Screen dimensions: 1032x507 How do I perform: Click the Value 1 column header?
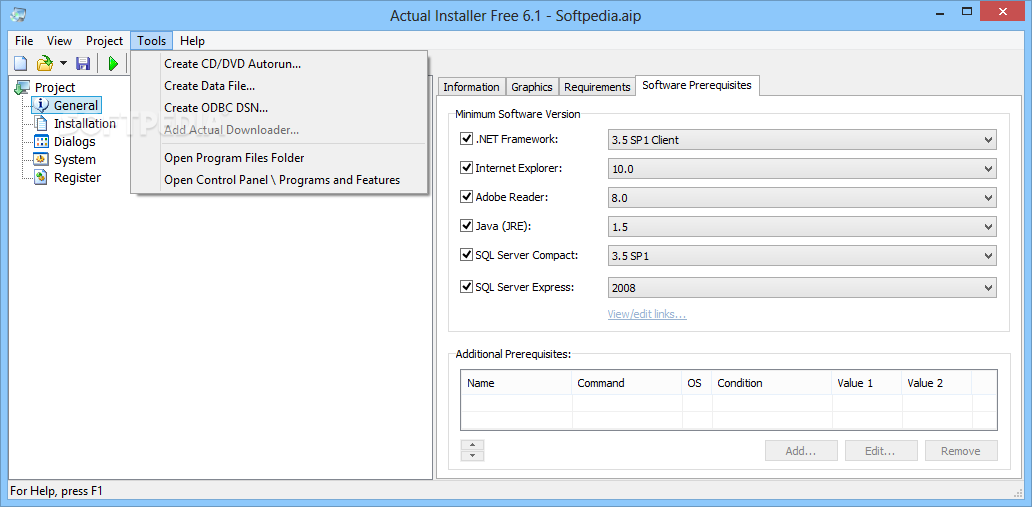click(x=867, y=383)
